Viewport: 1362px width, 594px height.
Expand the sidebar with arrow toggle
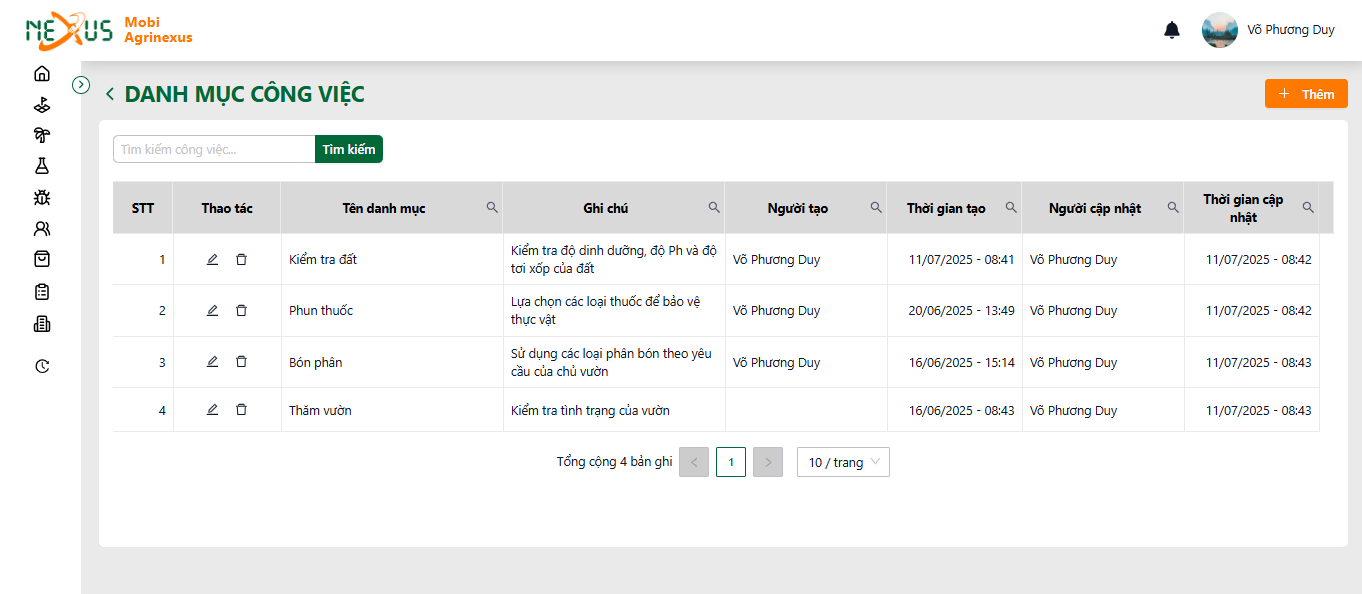(x=82, y=85)
